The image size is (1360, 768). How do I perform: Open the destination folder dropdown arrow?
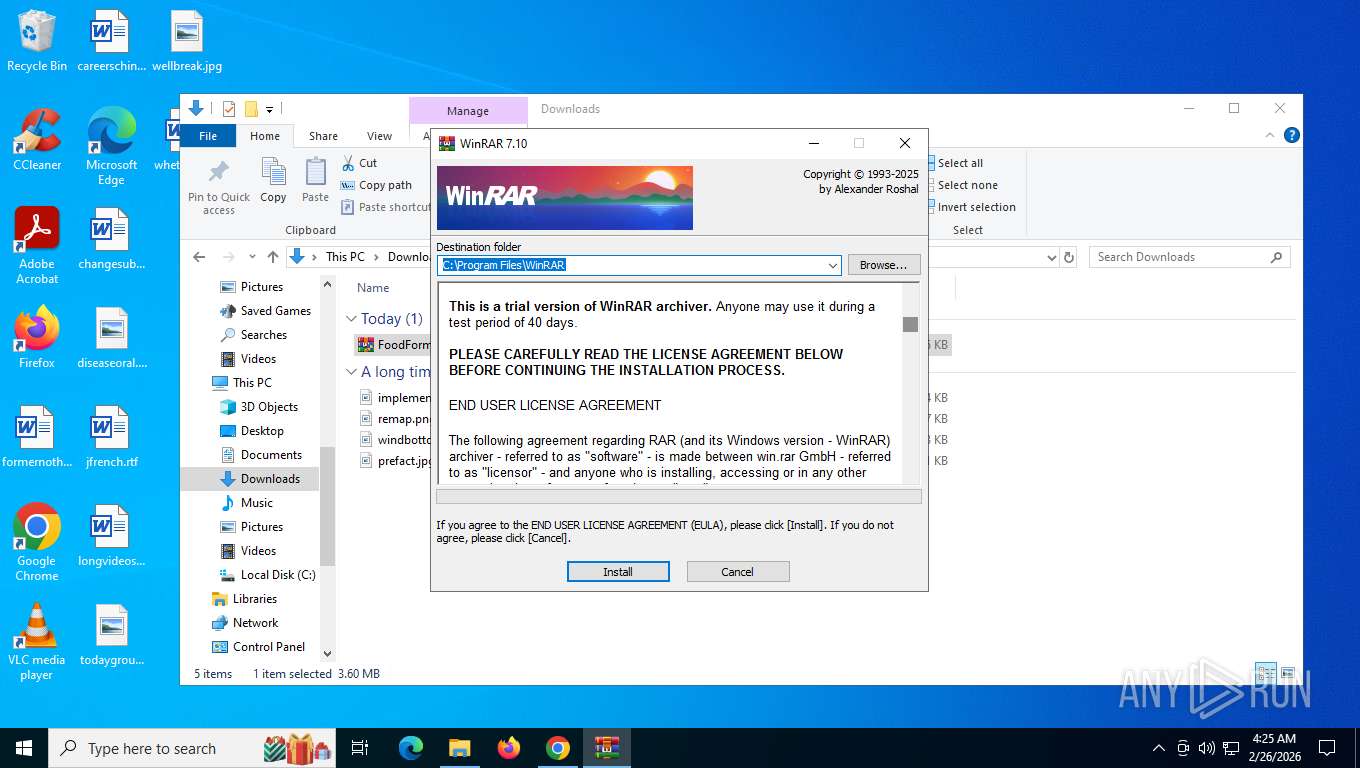(833, 265)
